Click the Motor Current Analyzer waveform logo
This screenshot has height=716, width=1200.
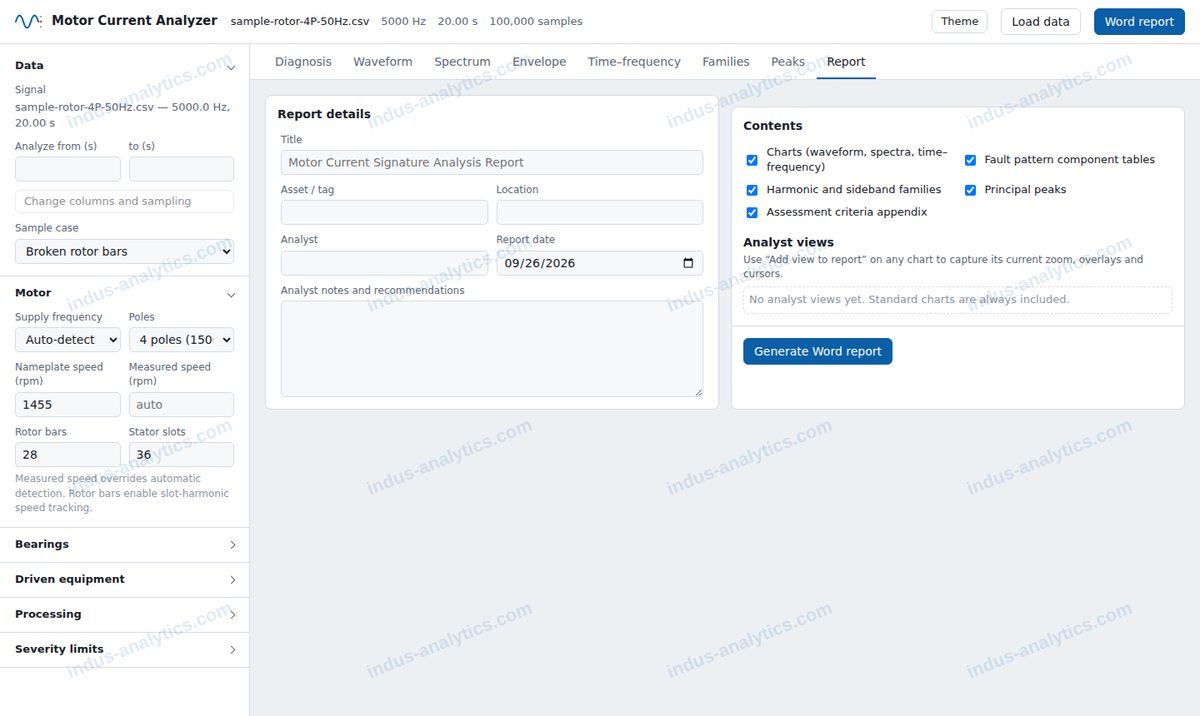pos(28,21)
